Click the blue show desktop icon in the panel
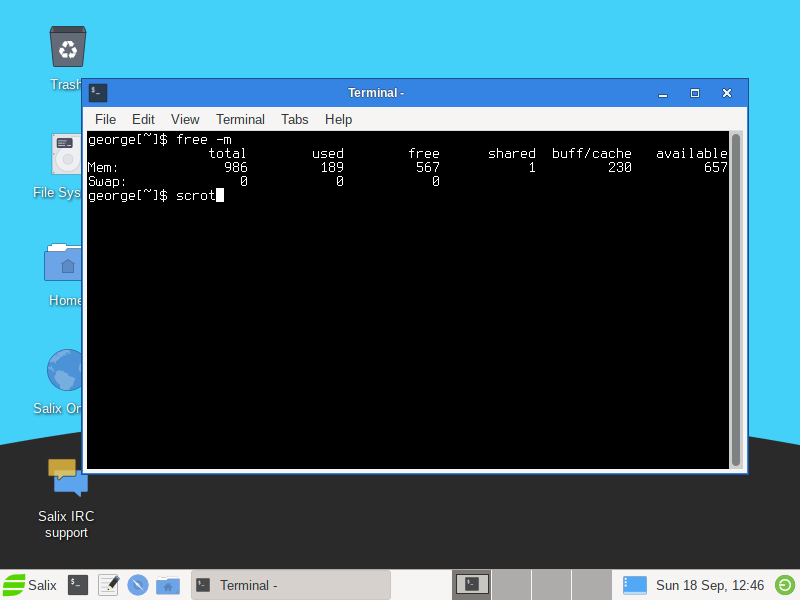 (635, 585)
